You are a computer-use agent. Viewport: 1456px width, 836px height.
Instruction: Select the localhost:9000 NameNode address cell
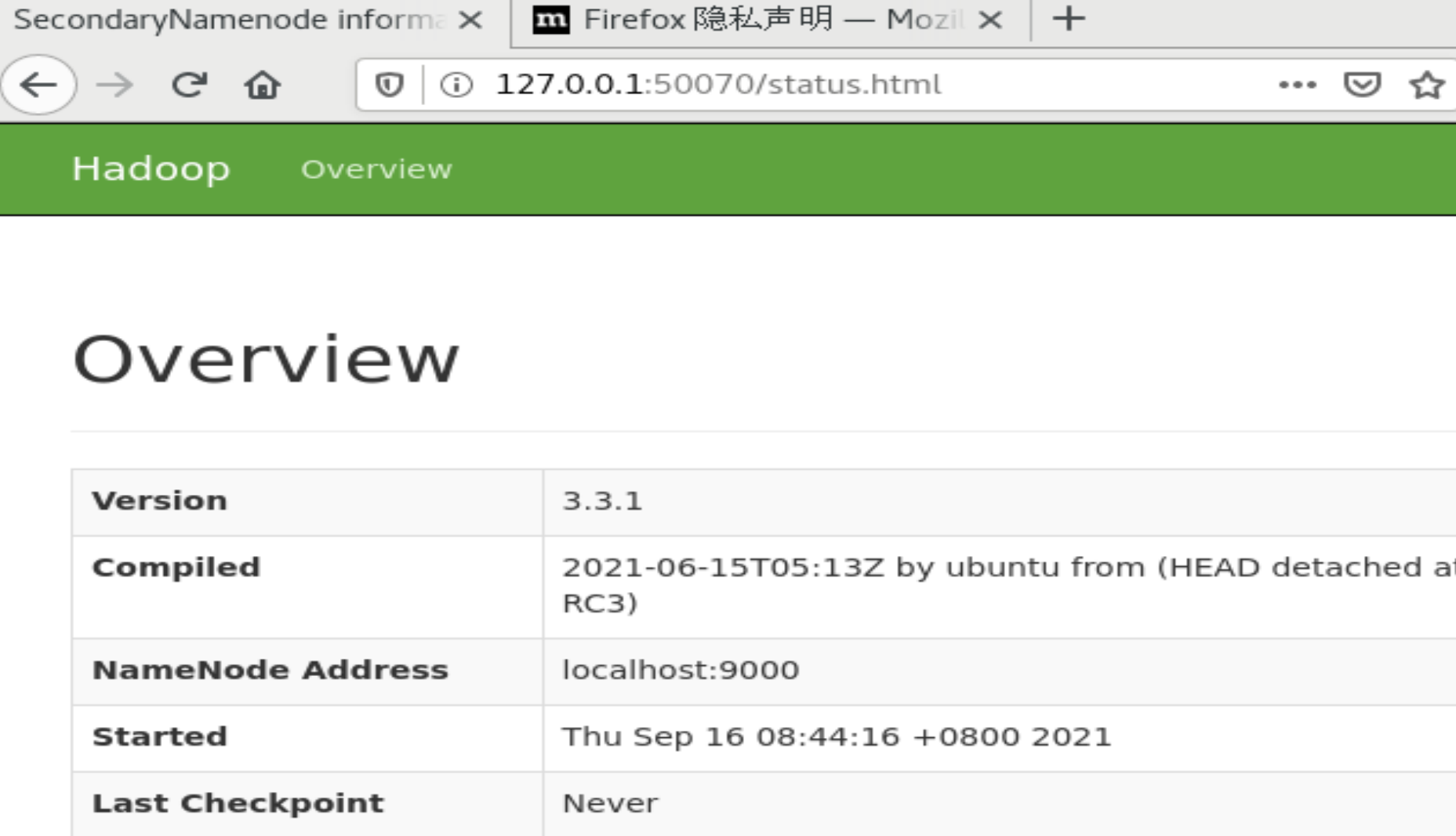click(1000, 671)
